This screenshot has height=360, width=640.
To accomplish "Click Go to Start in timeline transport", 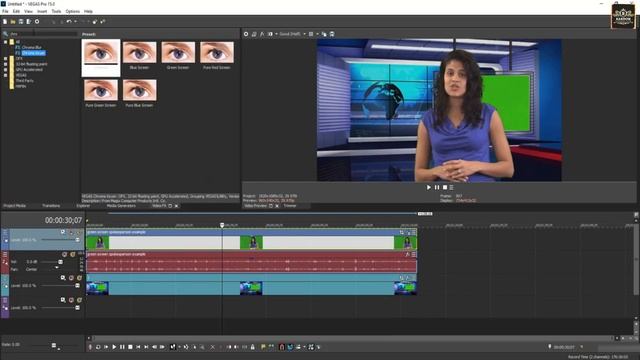I will click(x=138, y=347).
